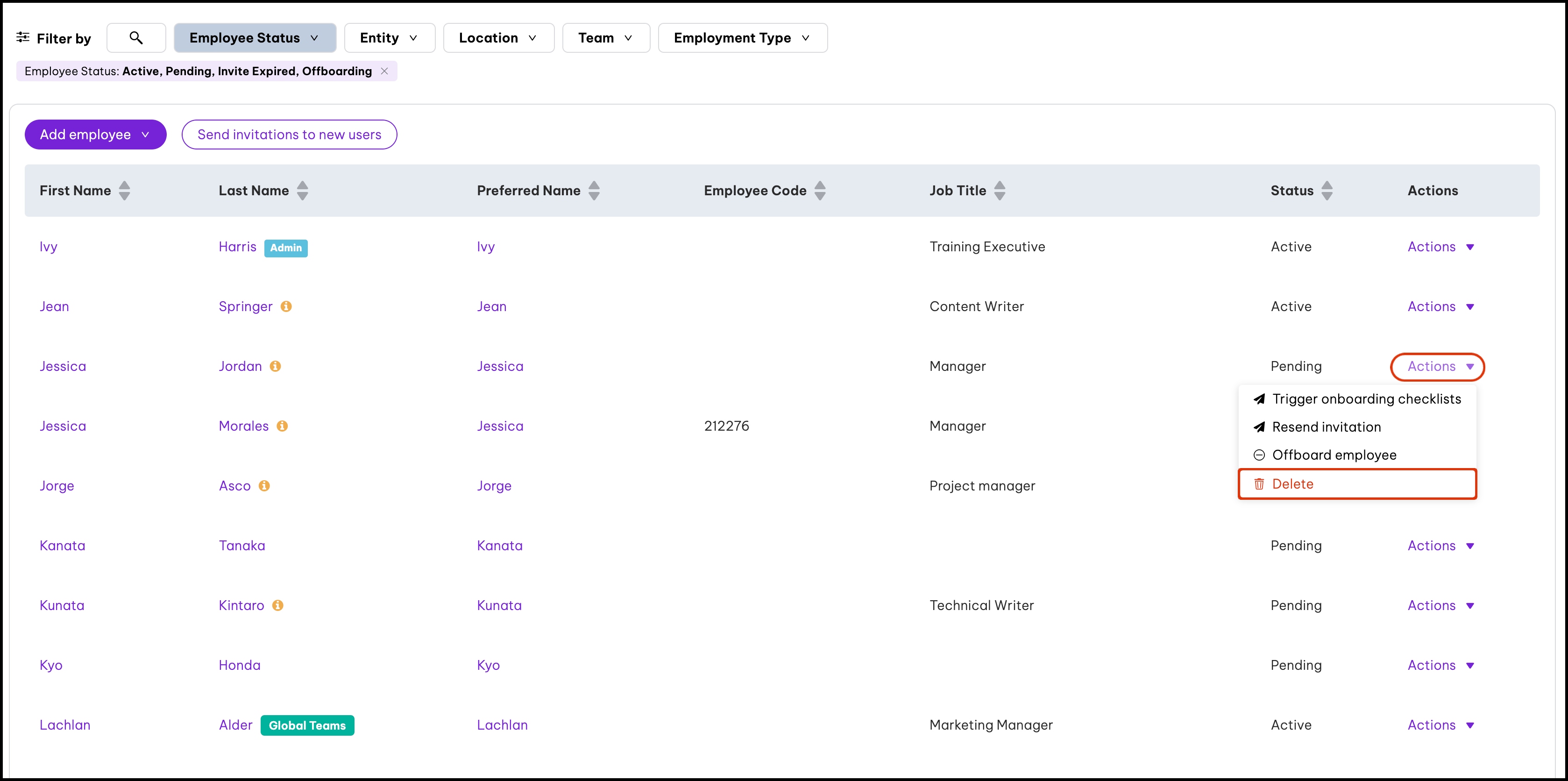The width and height of the screenshot is (1568, 781).
Task: Open Ivy Harris's employee profile link
Action: [48, 247]
